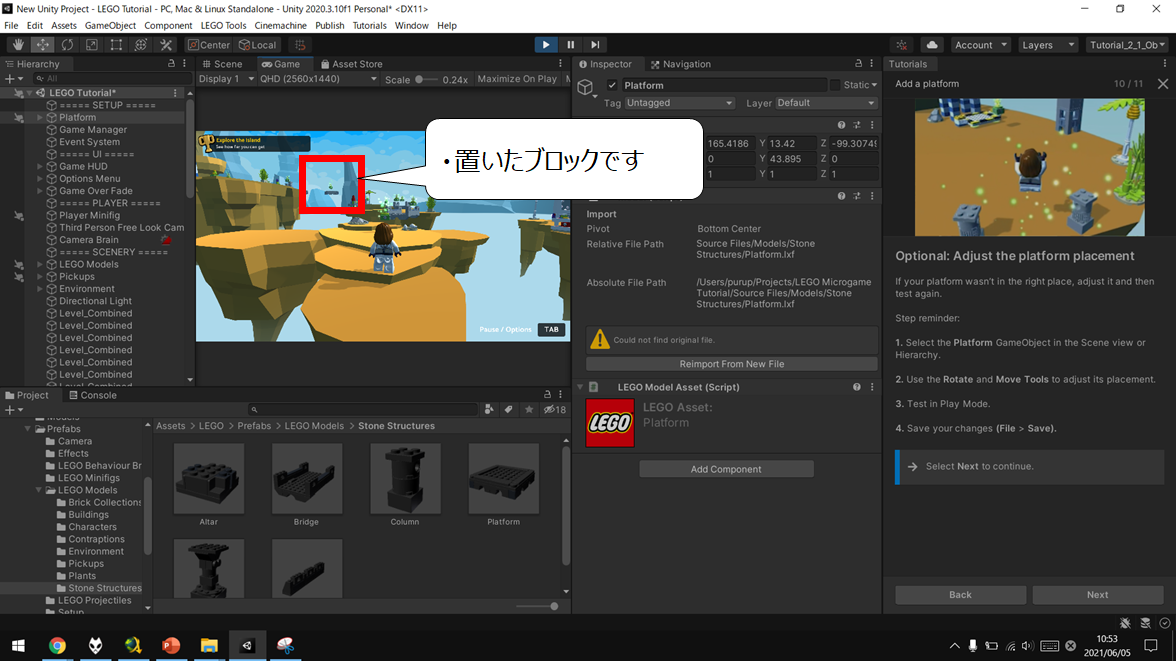Select the Rotate tool in toolbar
This screenshot has height=661, width=1176.
68,45
